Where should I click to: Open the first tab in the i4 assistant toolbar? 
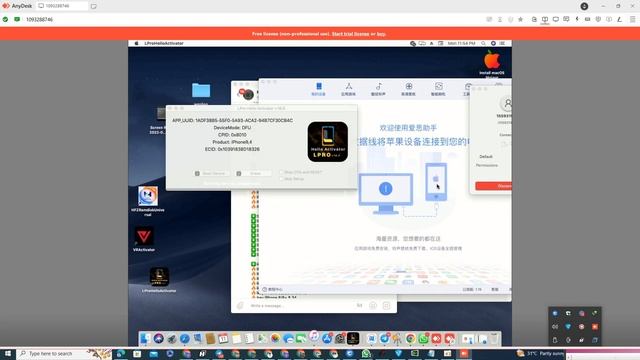318,89
